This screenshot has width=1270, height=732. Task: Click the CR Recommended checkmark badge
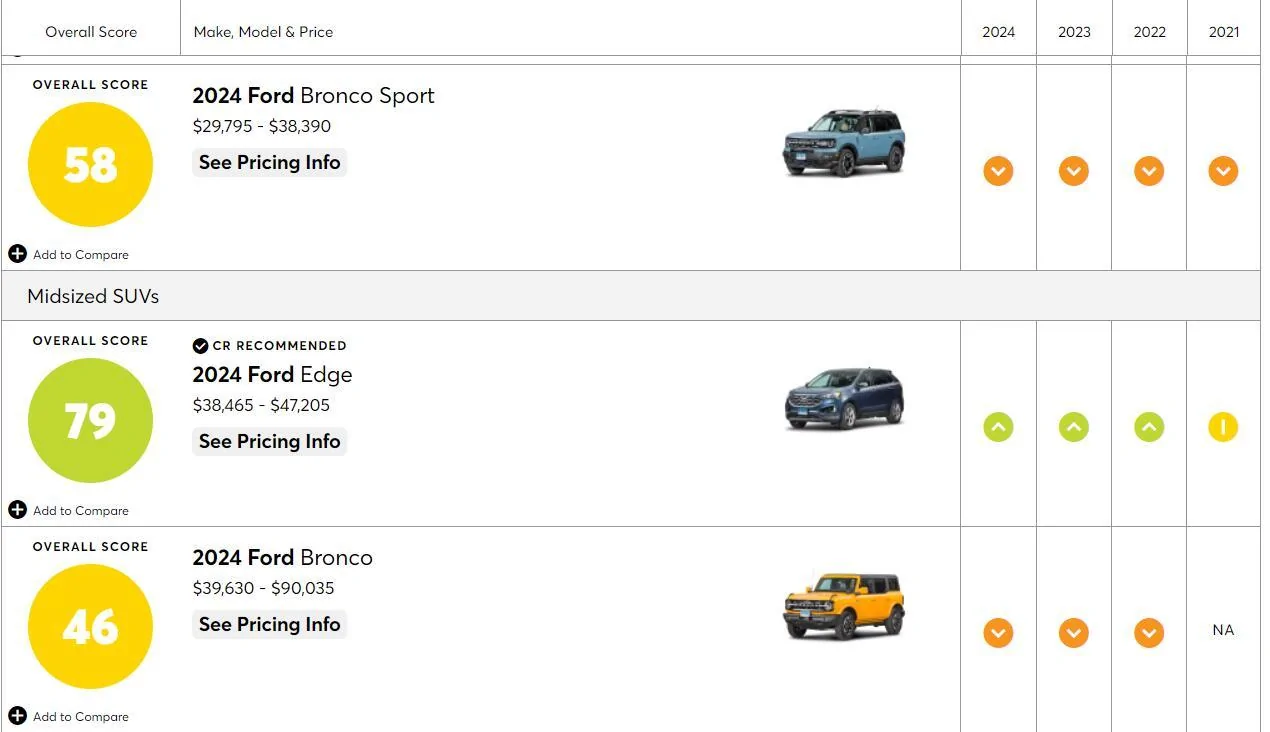point(200,345)
